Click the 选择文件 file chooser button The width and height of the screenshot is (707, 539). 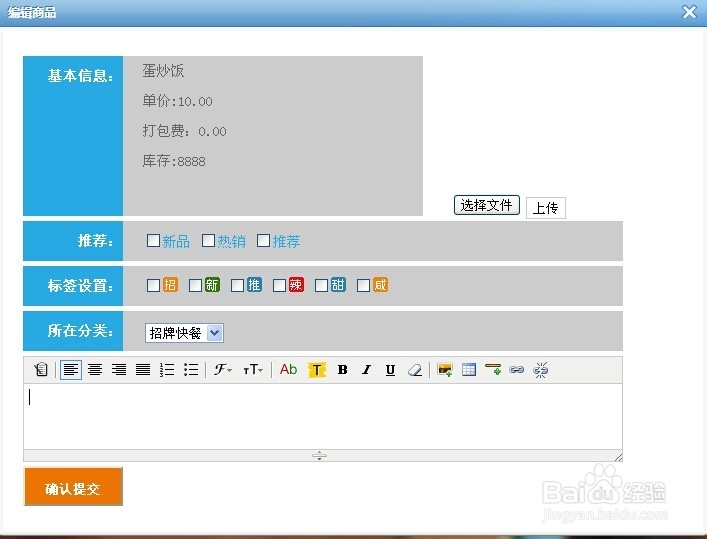point(487,205)
